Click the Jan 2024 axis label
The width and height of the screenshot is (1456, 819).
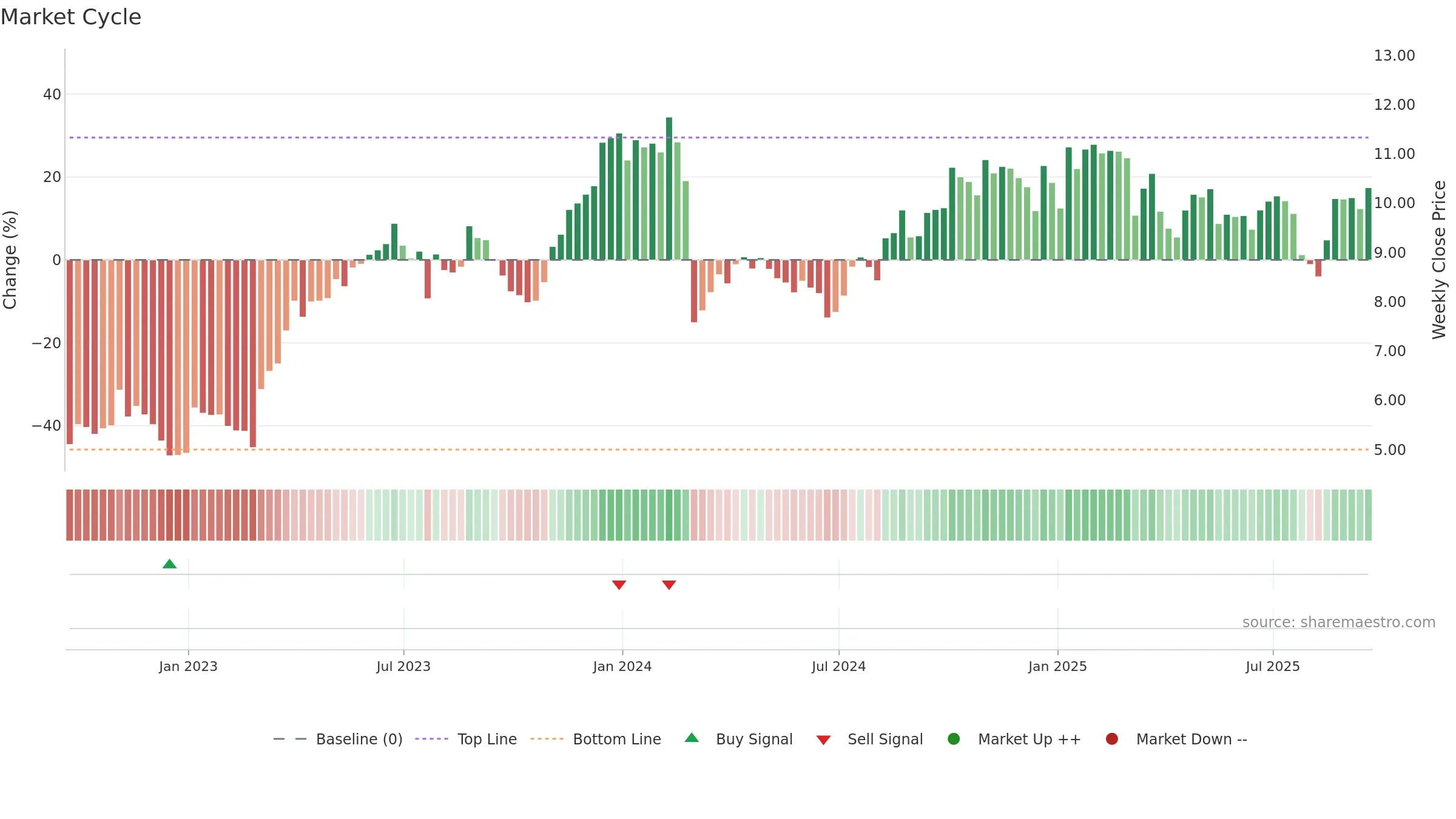[622, 666]
